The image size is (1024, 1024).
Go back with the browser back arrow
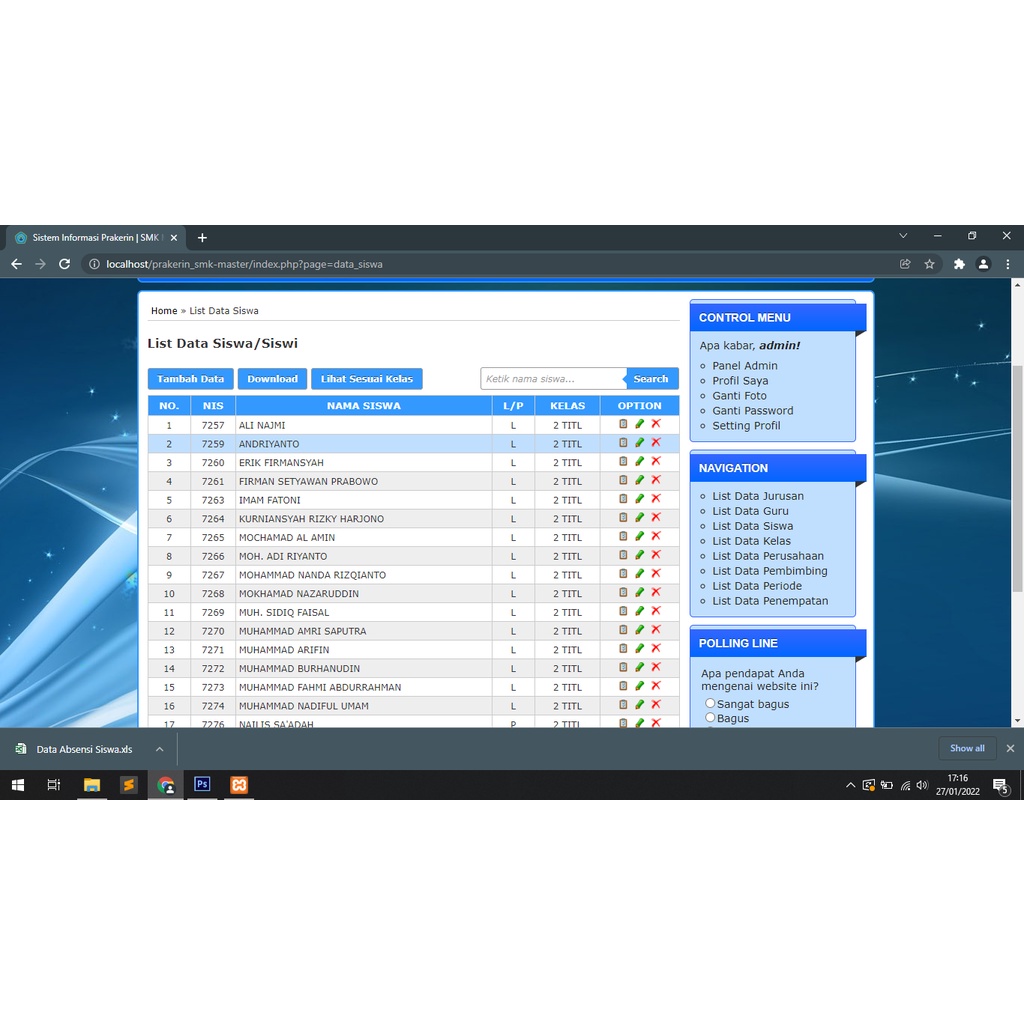[16, 264]
